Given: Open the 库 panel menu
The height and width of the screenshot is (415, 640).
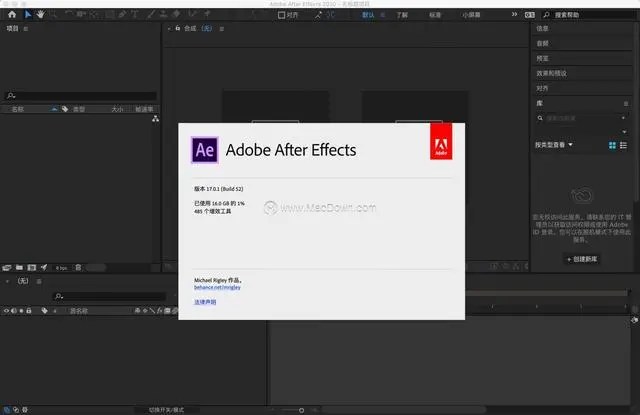Looking at the screenshot, I should [x=626, y=104].
